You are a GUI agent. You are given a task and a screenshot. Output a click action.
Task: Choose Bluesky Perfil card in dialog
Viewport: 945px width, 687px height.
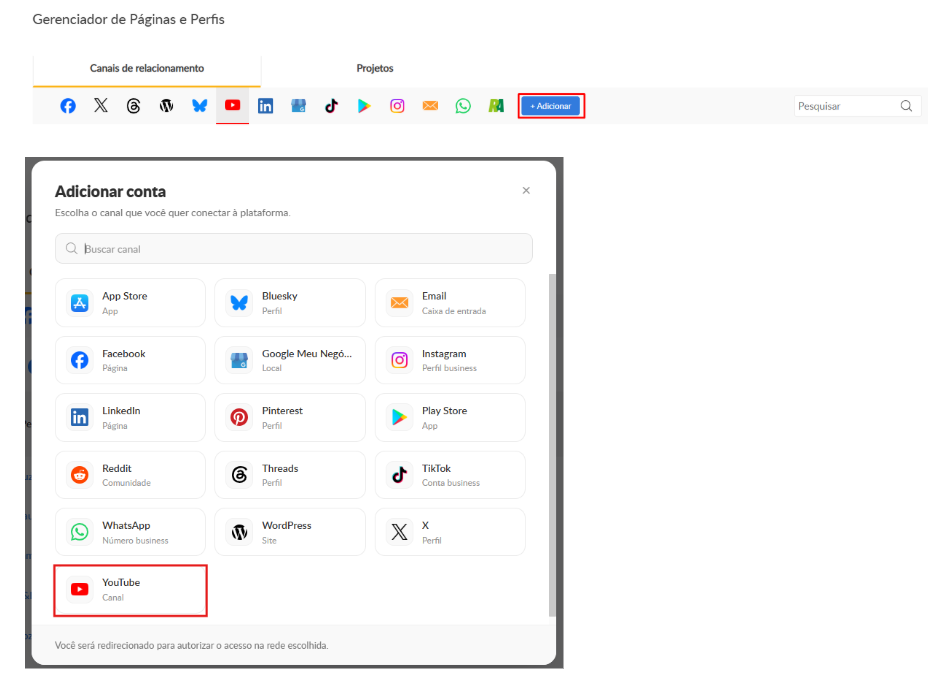tap(290, 303)
